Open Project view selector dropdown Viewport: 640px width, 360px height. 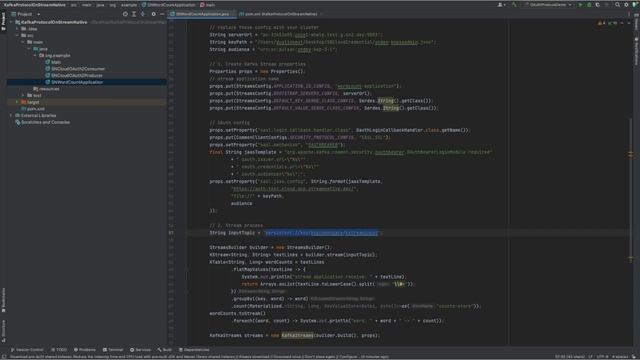click(x=27, y=14)
